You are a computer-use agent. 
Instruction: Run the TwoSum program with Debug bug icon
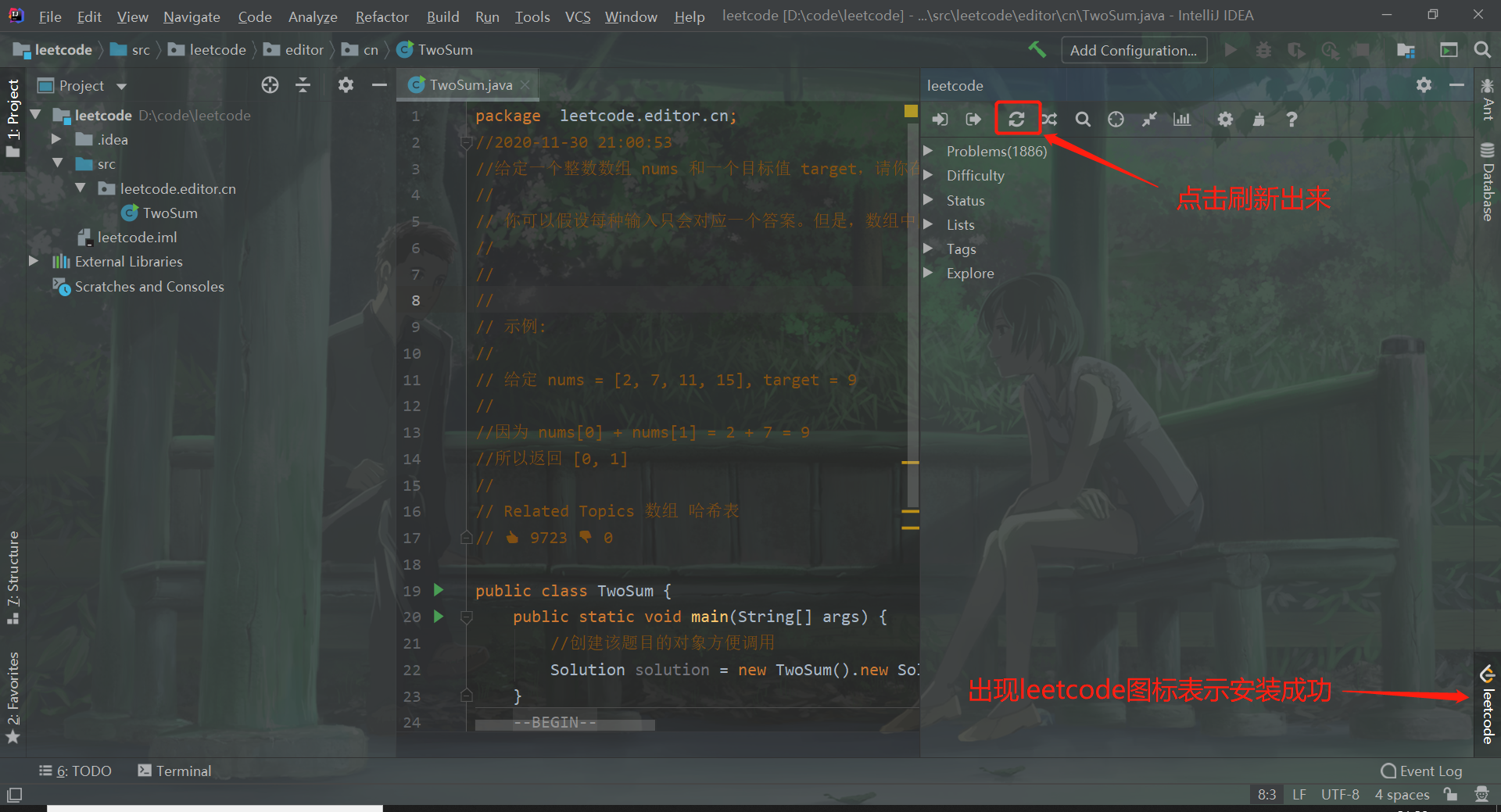[1263, 49]
